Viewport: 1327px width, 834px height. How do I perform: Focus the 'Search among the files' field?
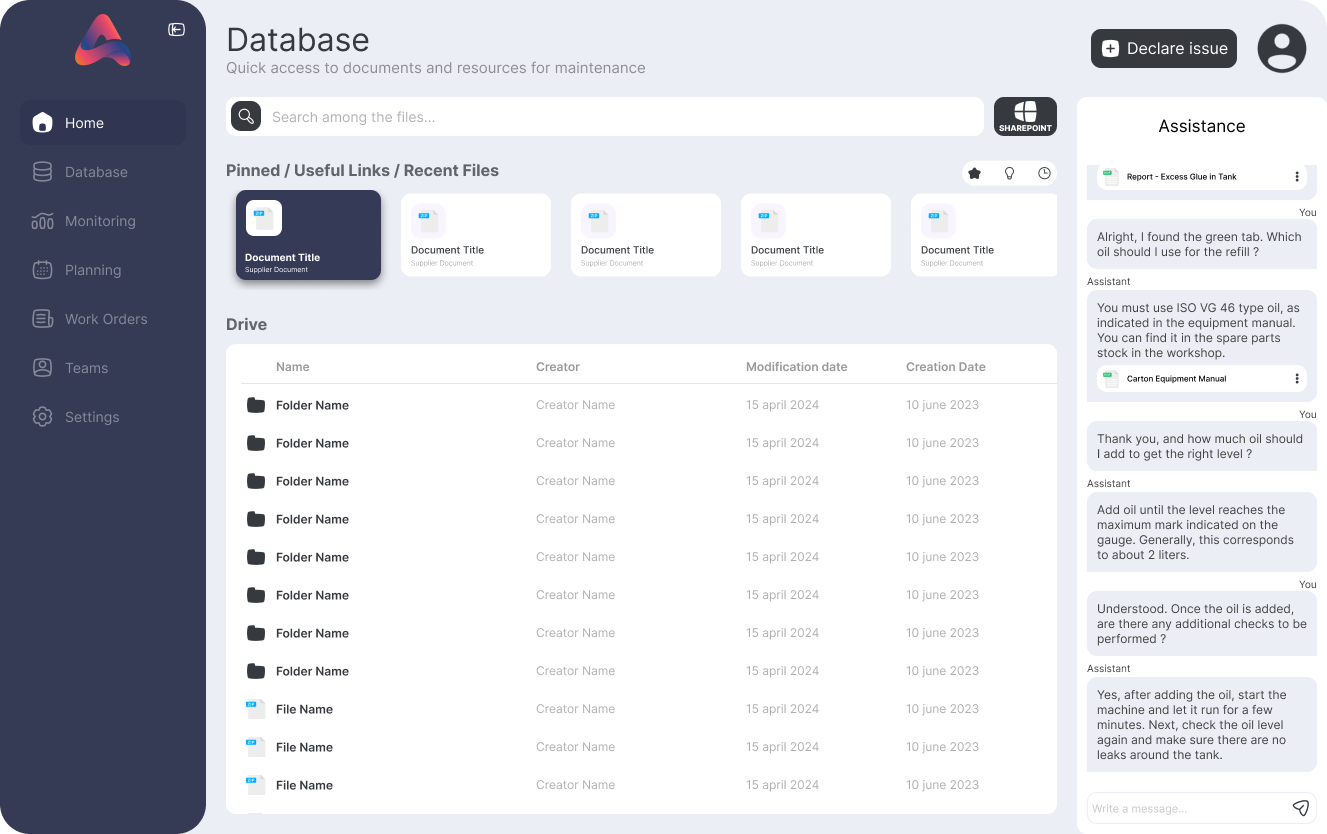click(x=605, y=117)
